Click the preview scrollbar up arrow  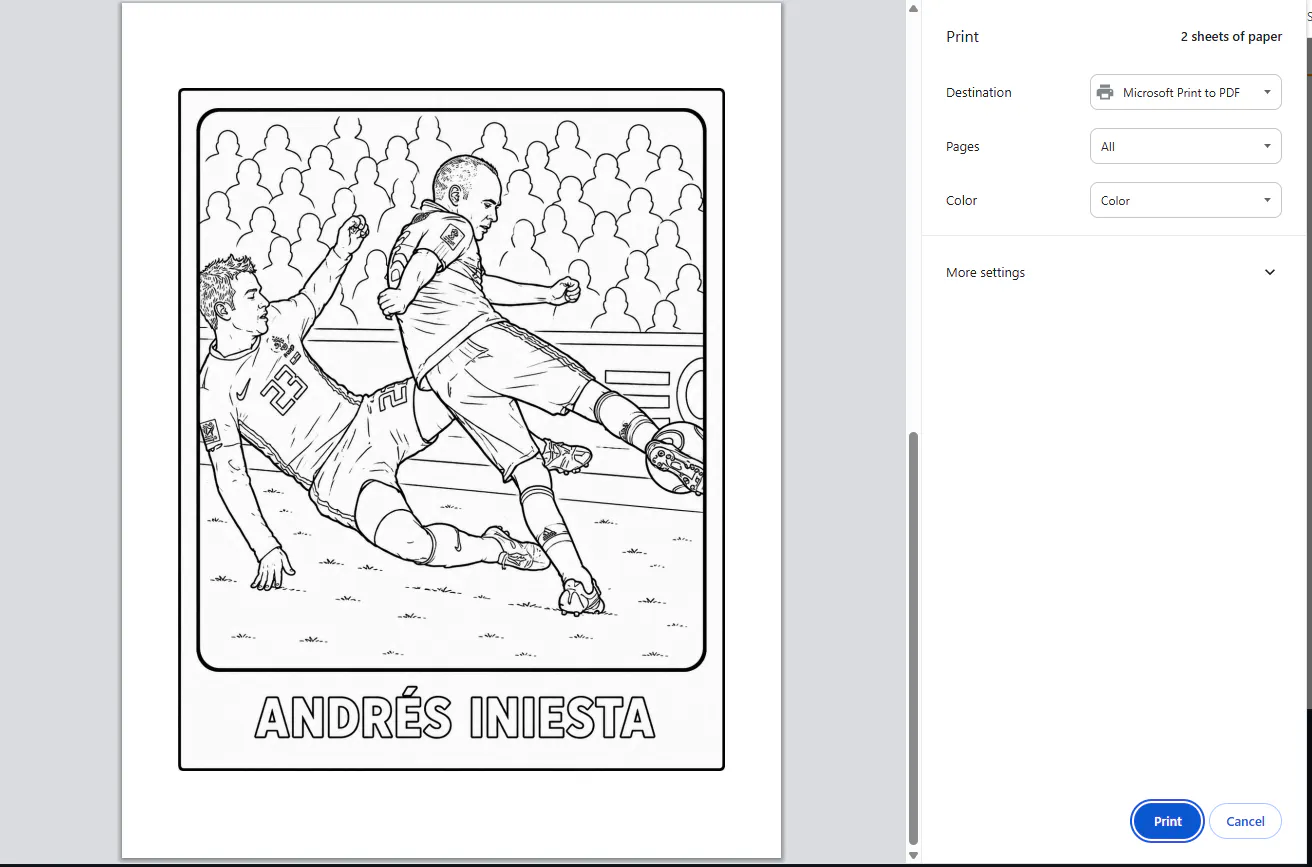click(912, 9)
